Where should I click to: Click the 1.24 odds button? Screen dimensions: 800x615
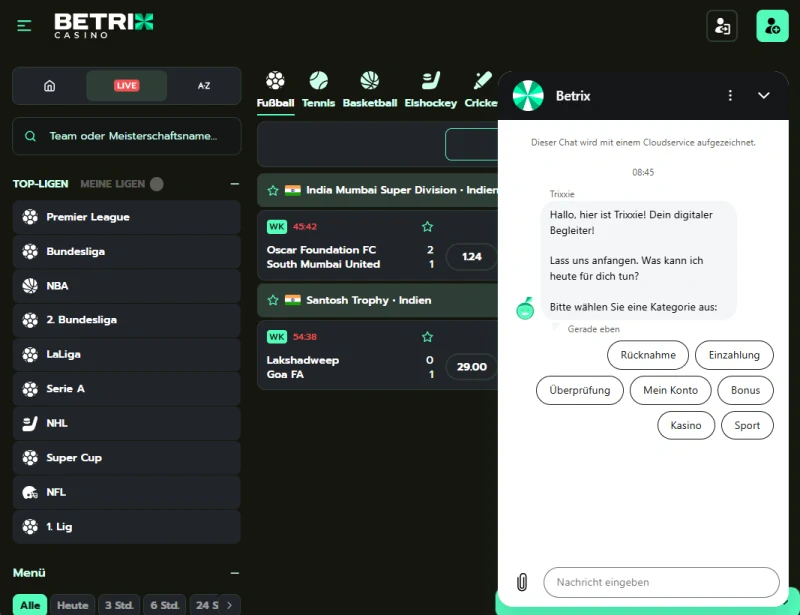[x=472, y=257]
